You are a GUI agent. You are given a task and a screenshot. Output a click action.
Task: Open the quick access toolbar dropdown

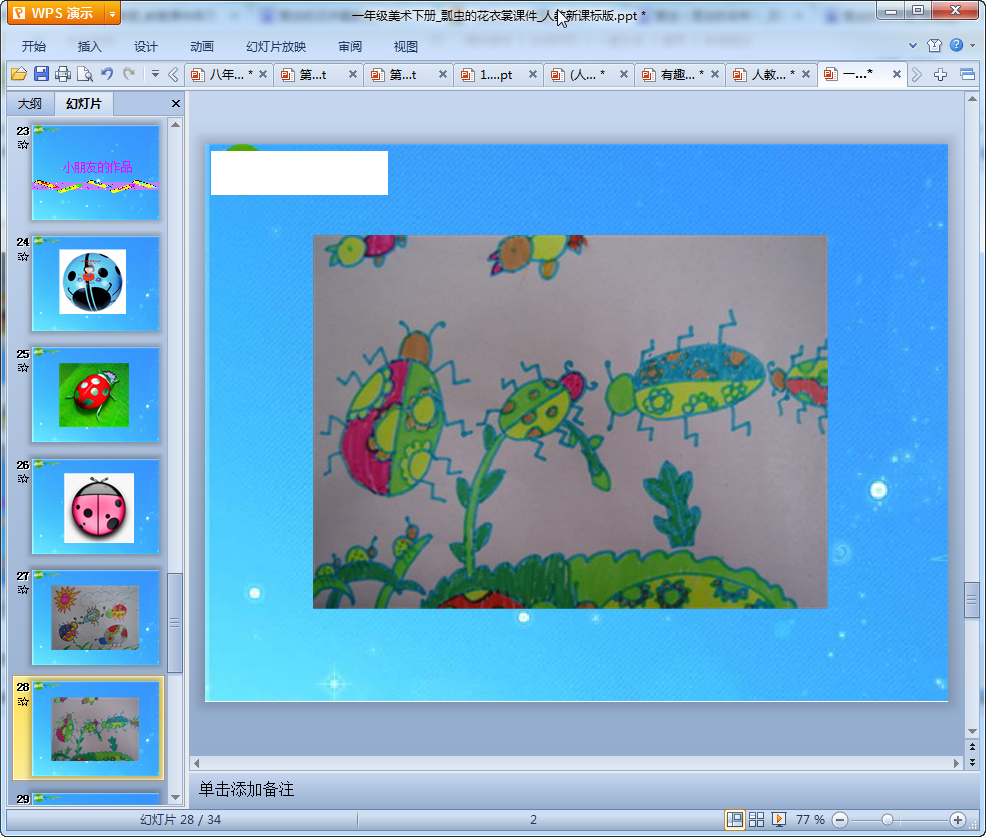pyautogui.click(x=155, y=74)
